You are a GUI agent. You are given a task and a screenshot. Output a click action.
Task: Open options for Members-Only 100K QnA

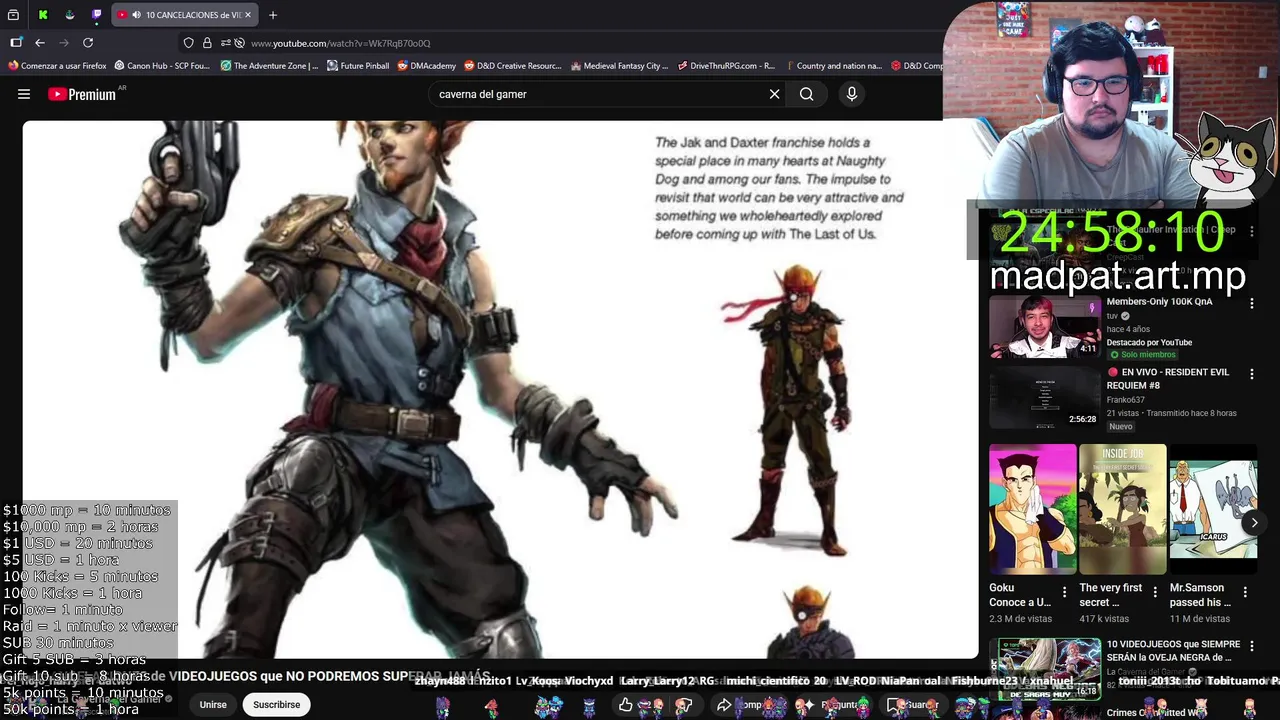pos(1252,302)
